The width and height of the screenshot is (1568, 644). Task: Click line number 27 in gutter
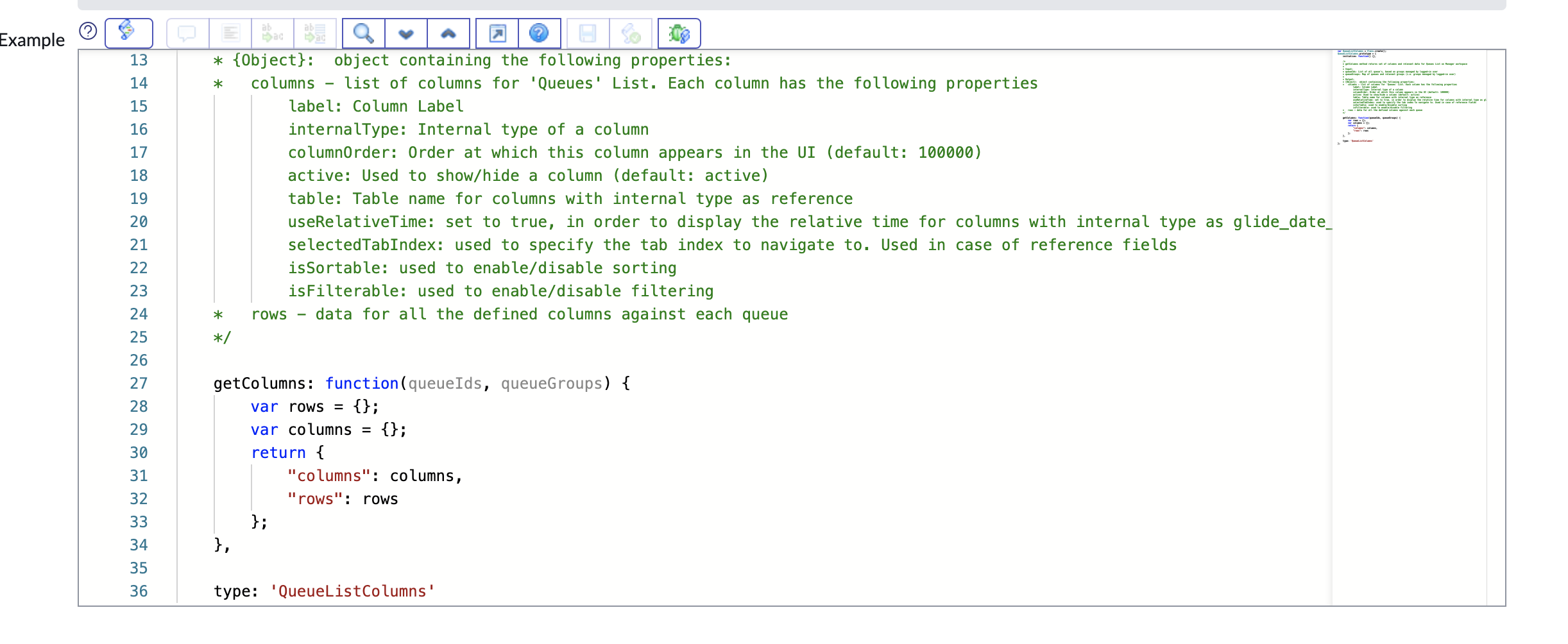139,384
